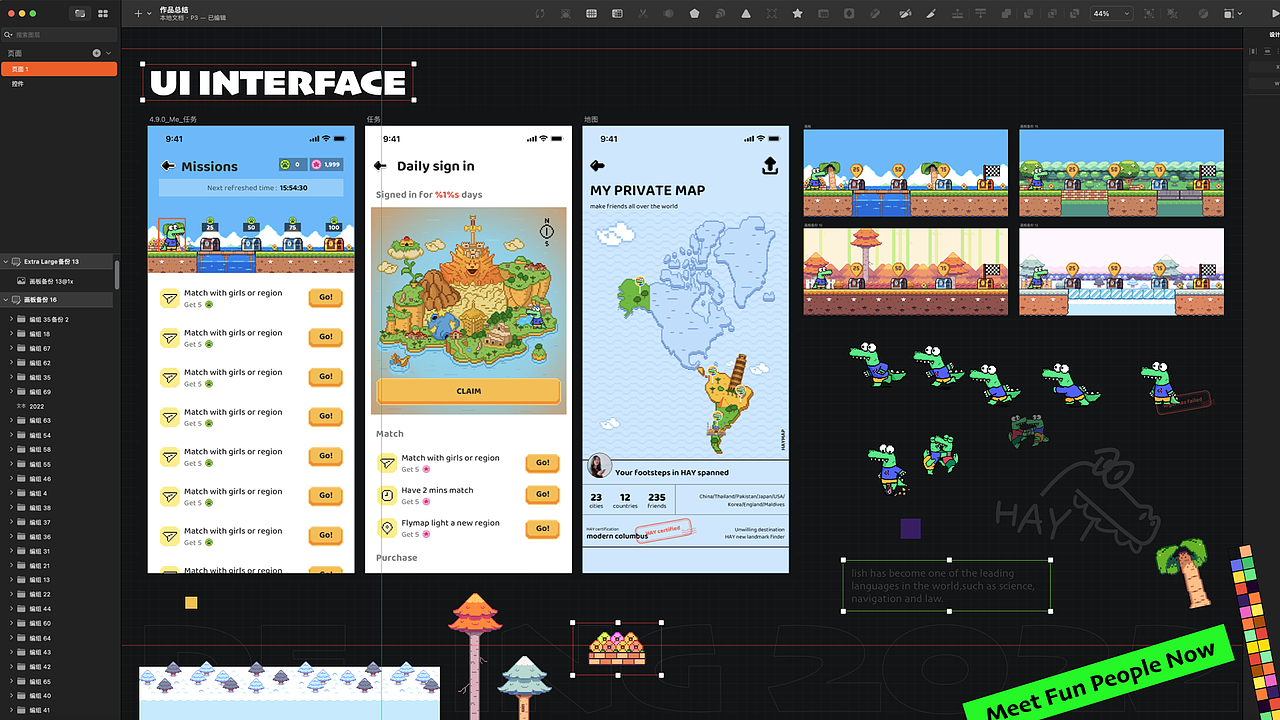Click the align baseline toolbar icon
1280x720 pixels.
point(957,14)
